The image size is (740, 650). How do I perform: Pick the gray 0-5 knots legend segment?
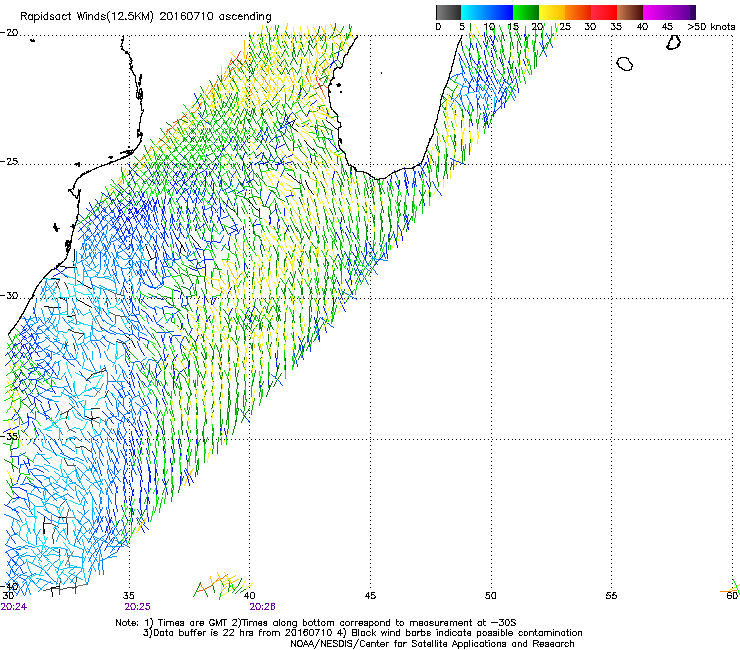[x=448, y=12]
